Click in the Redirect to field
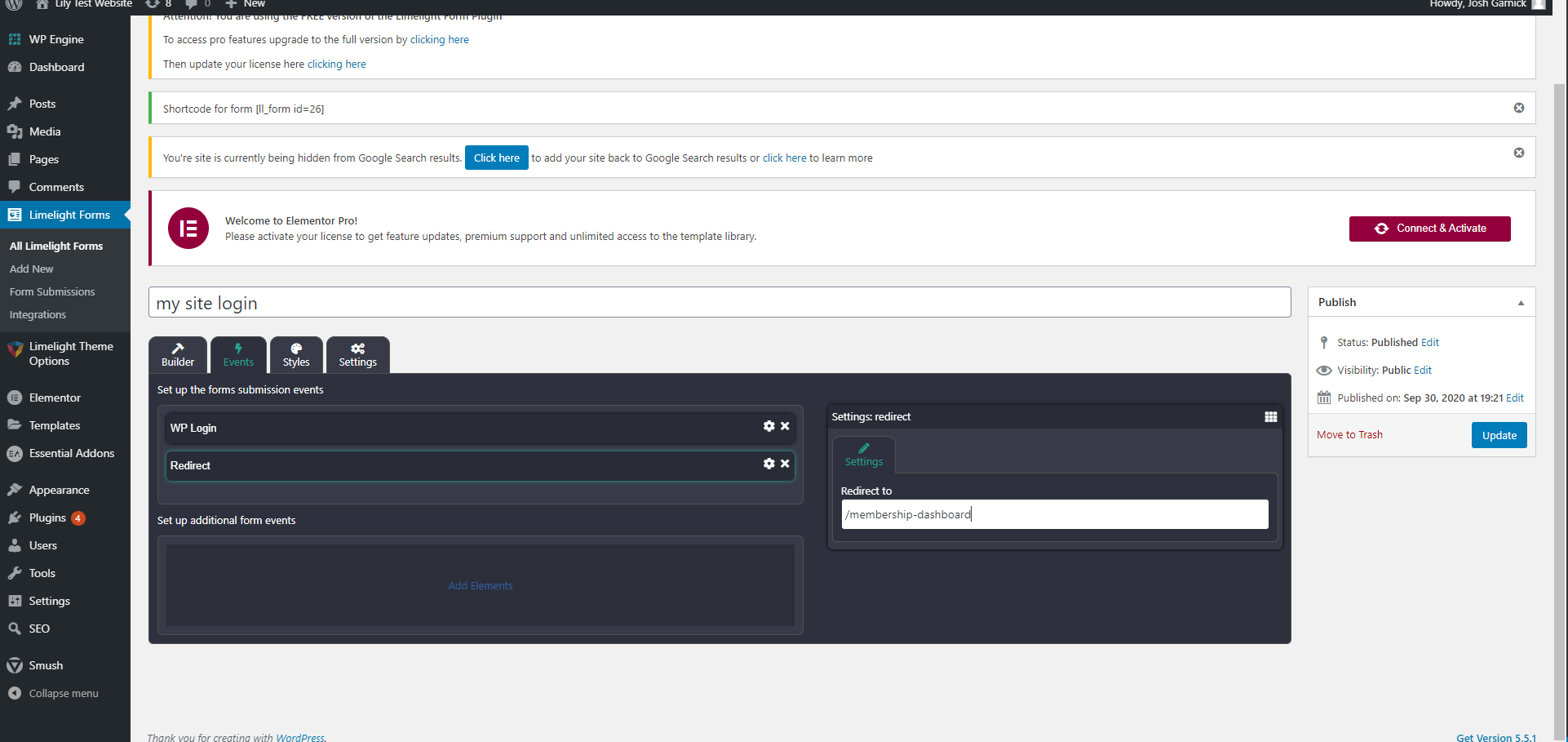 point(1054,514)
